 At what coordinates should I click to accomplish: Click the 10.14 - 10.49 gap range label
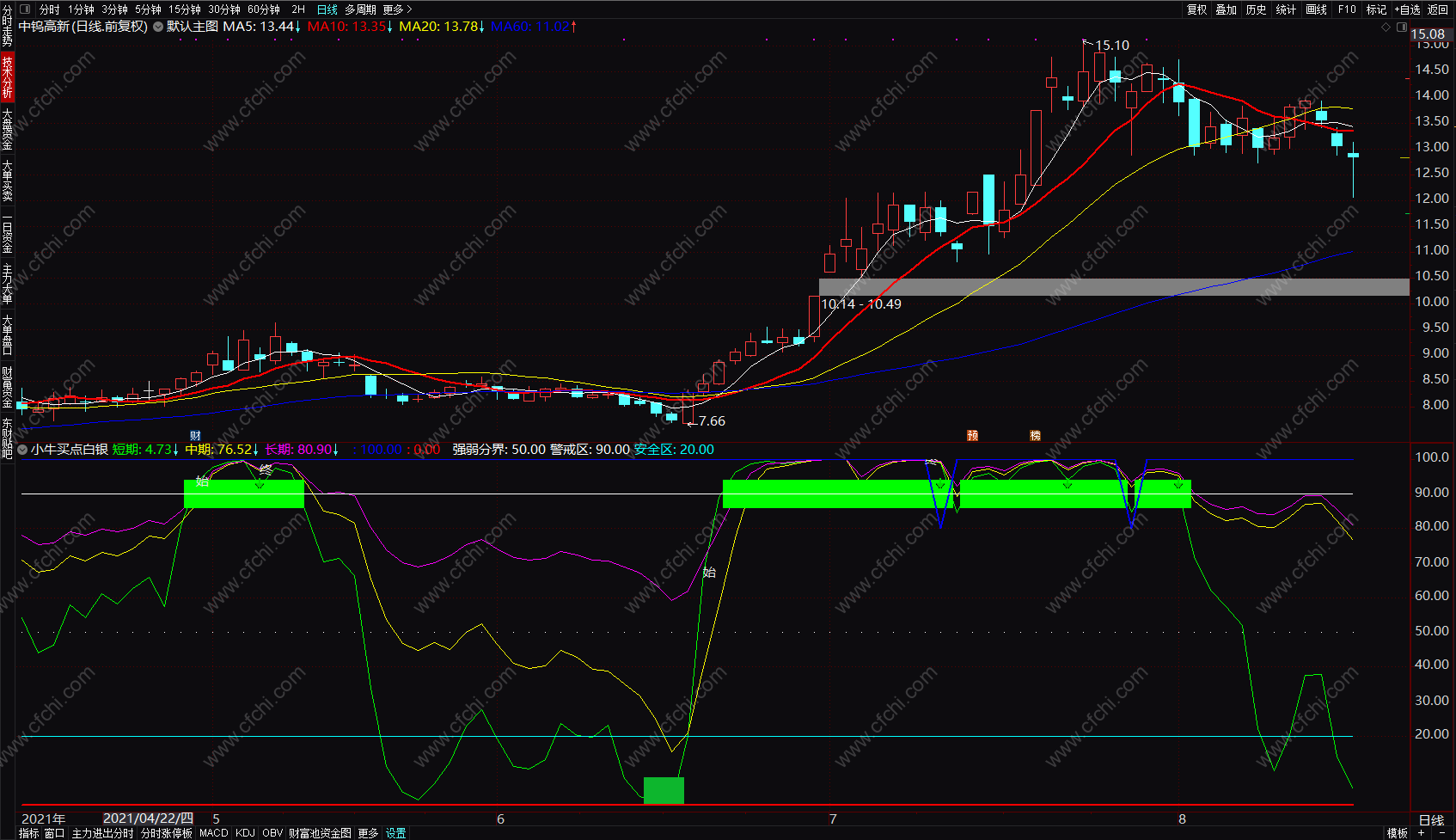point(861,304)
